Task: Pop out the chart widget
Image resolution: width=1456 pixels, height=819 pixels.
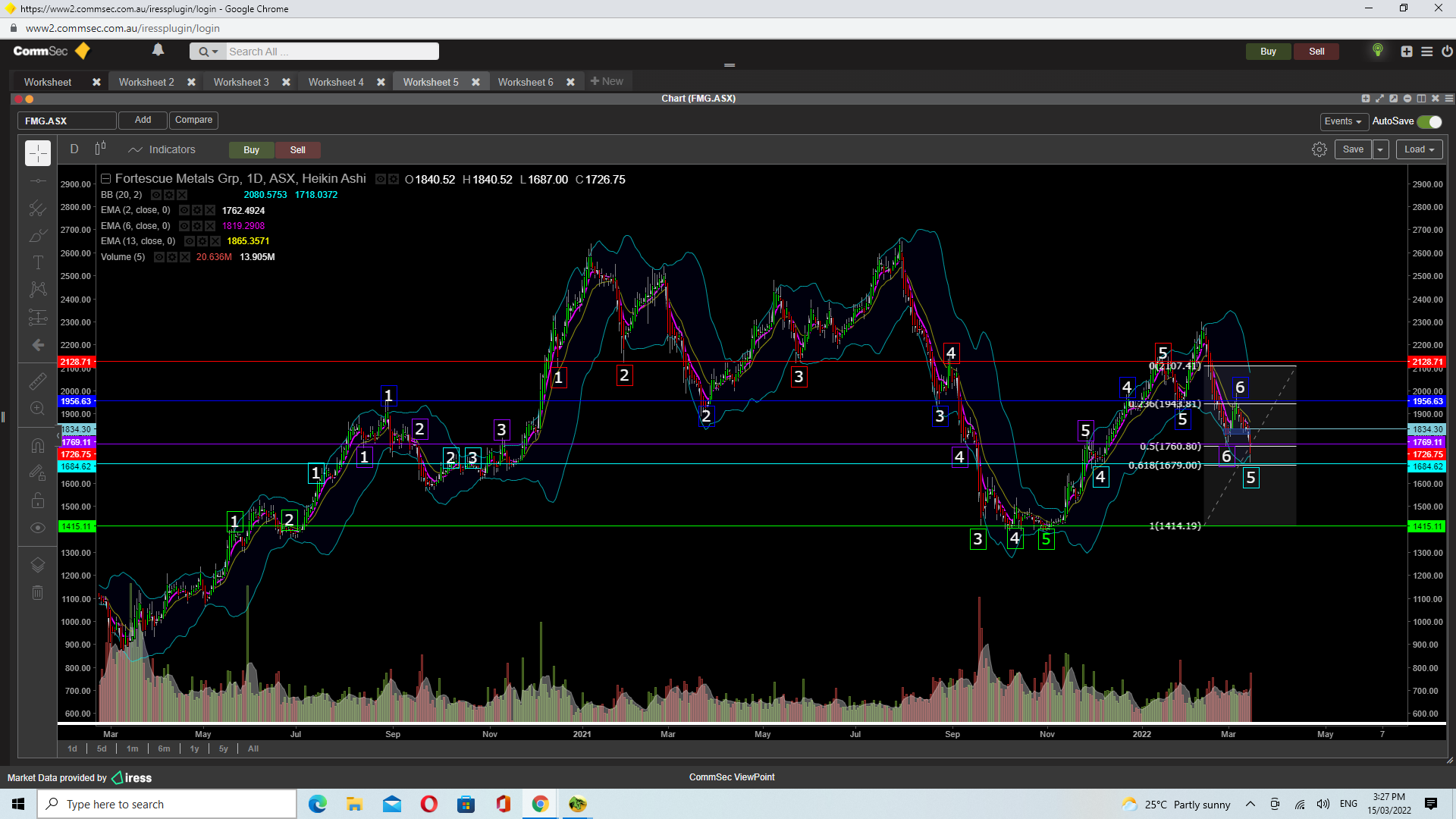Action: [x=1393, y=99]
